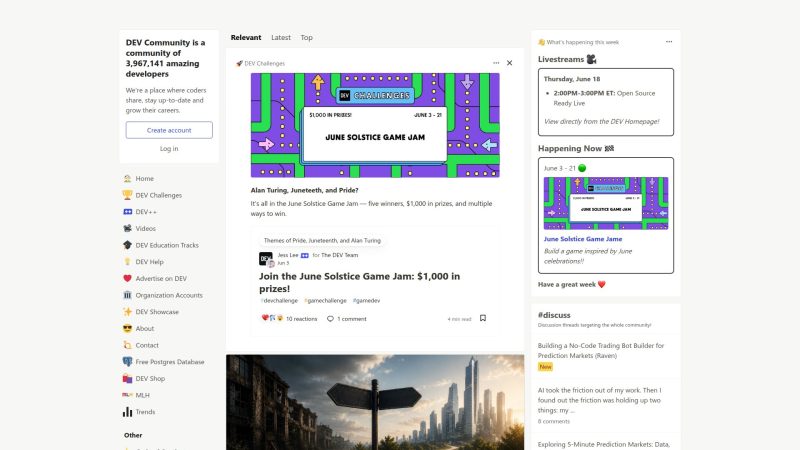Open the June Solstice Game Jame link
Viewport: 800px width, 450px height.
coord(583,239)
